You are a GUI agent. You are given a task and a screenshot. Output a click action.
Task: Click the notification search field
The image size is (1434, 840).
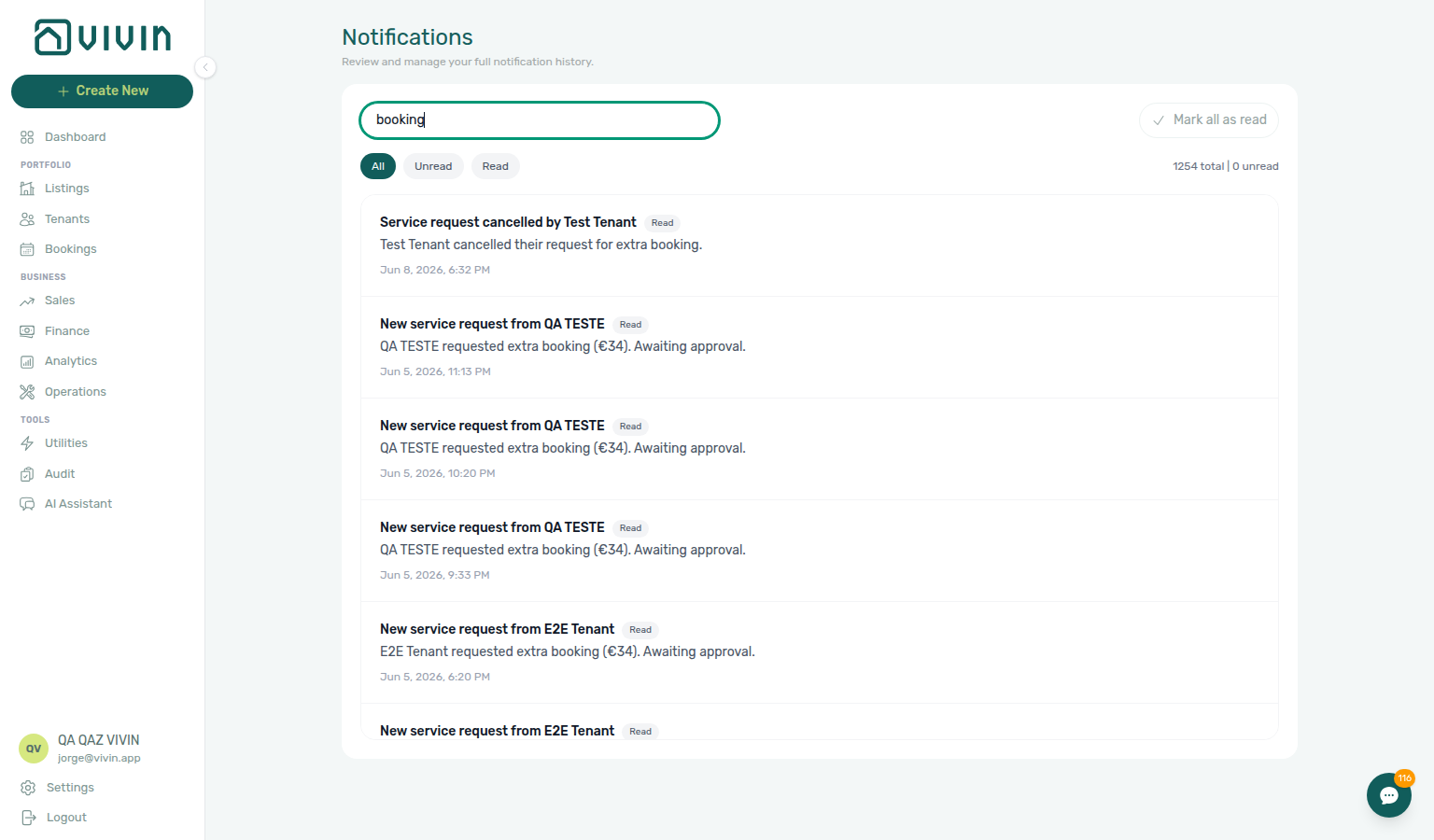pos(540,120)
